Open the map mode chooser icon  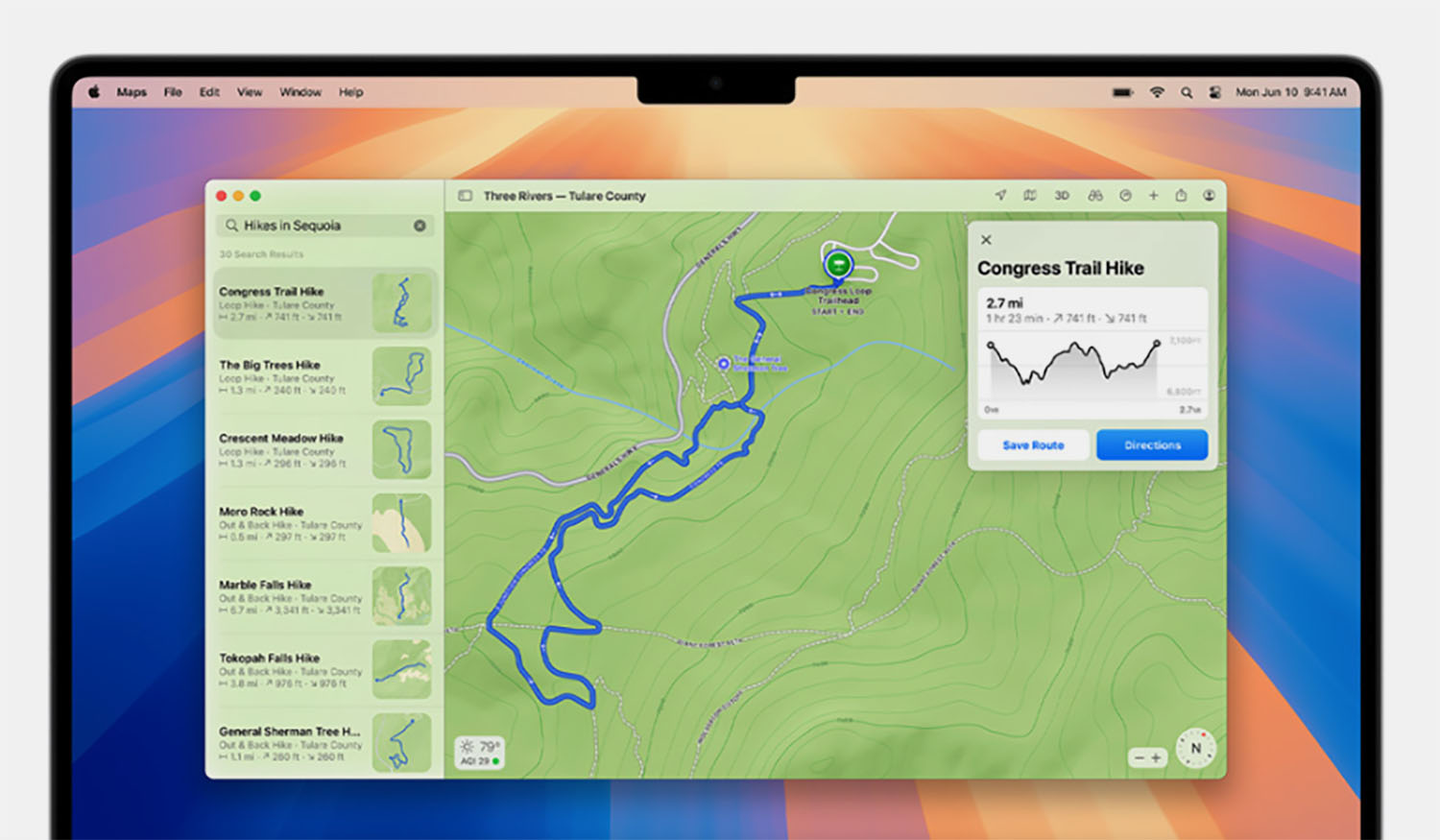pos(1030,195)
